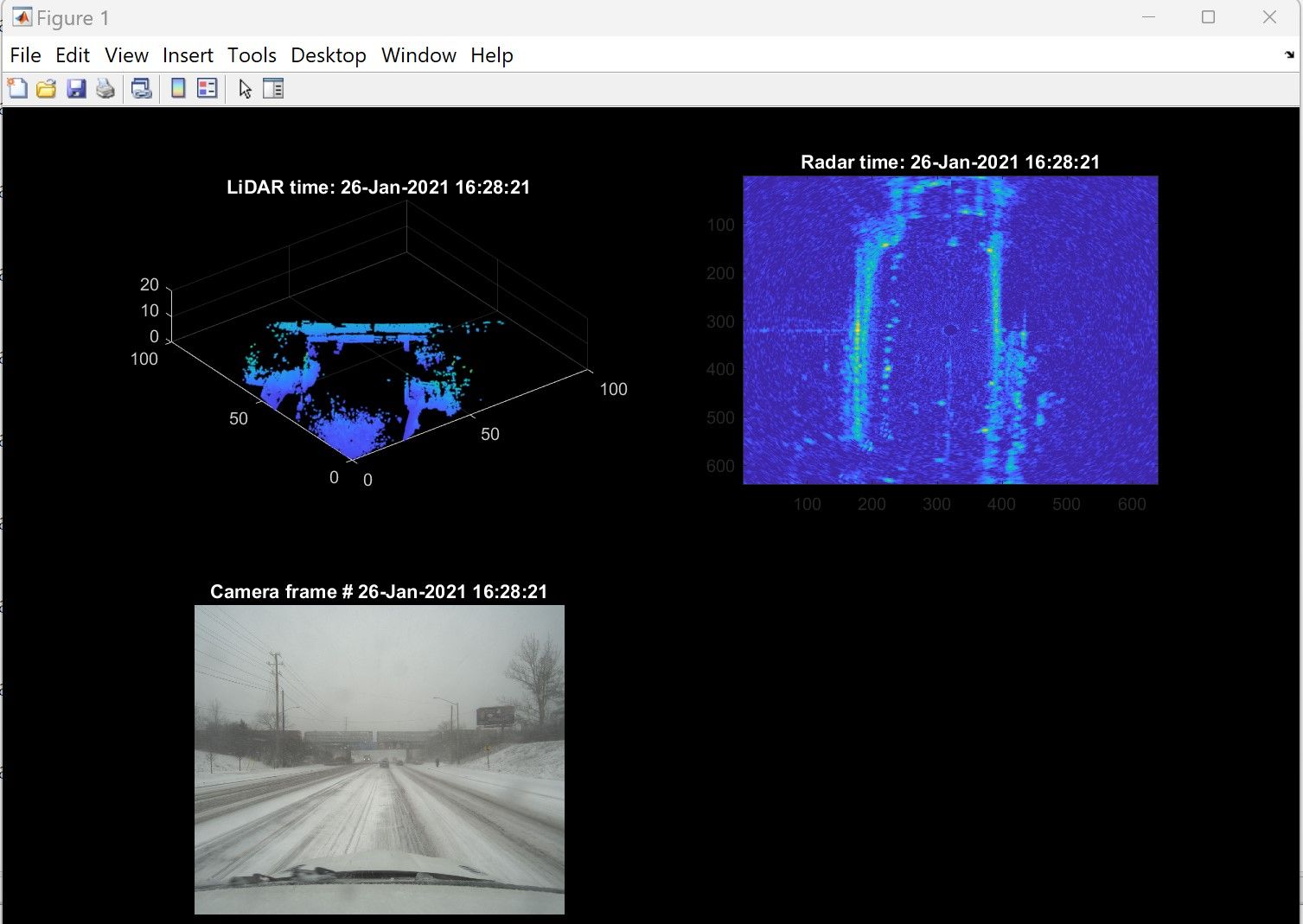Click the Save Figure disk icon
1303x924 pixels.
76,87
